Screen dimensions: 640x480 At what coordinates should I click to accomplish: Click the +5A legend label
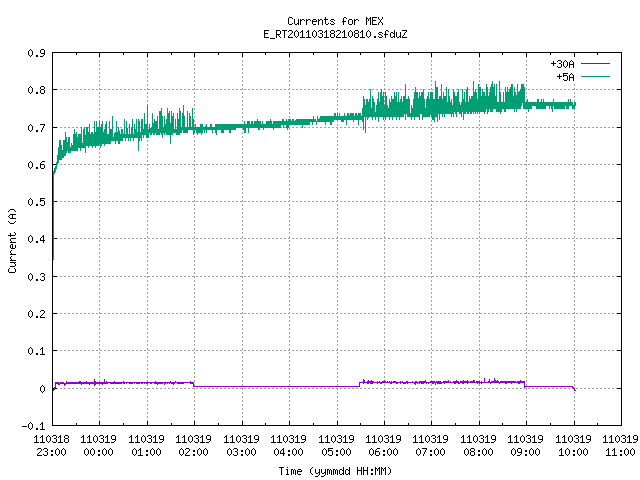[565, 77]
